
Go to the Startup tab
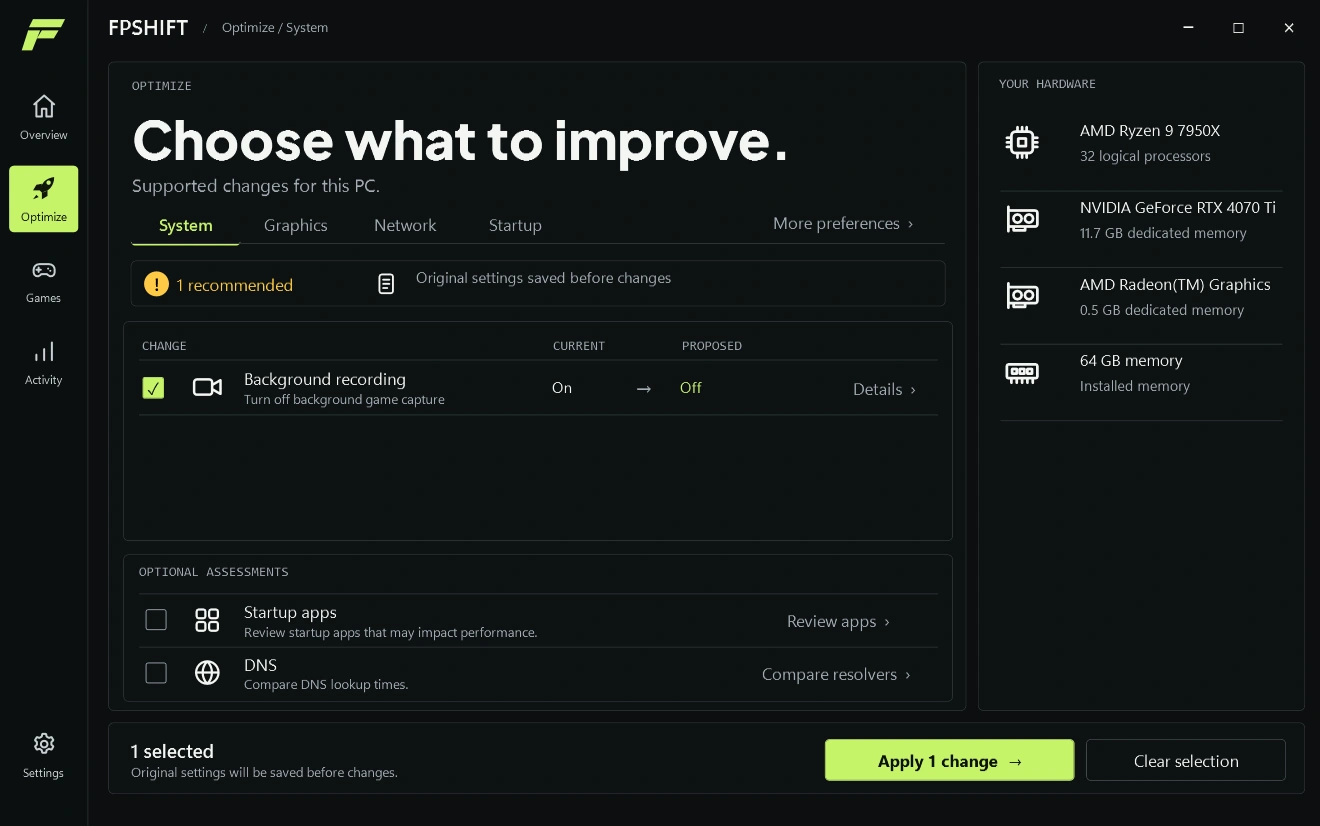[x=515, y=225]
